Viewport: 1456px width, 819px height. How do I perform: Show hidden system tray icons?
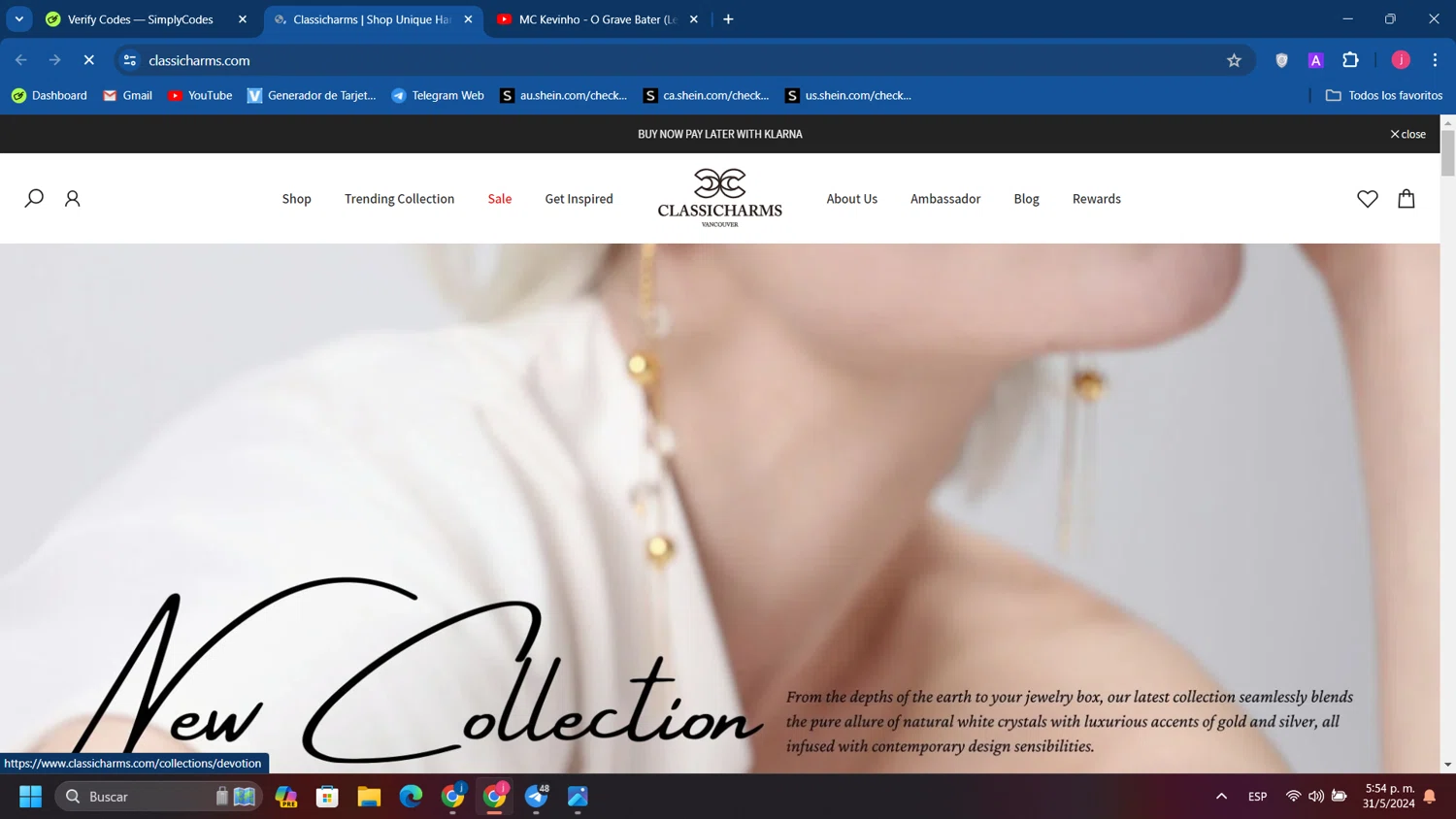(x=1221, y=797)
